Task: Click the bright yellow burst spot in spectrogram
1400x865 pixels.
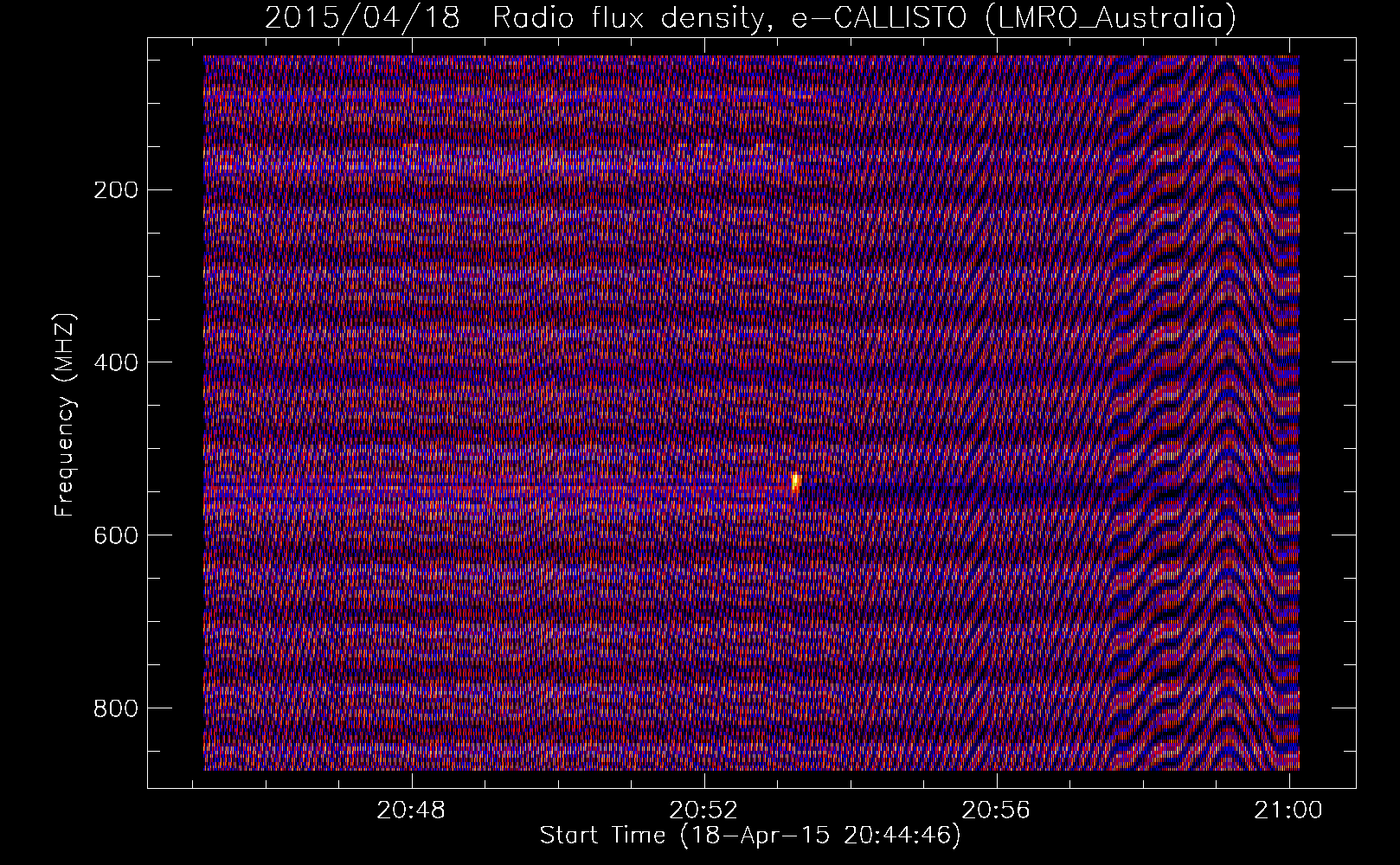Action: tap(796, 483)
